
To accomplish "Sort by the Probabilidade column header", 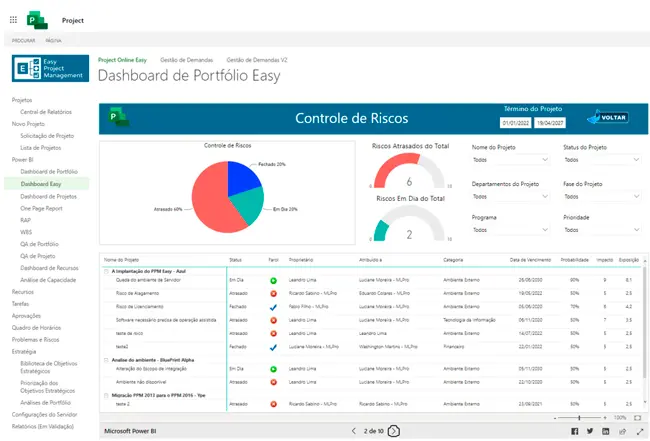I will tap(575, 260).
